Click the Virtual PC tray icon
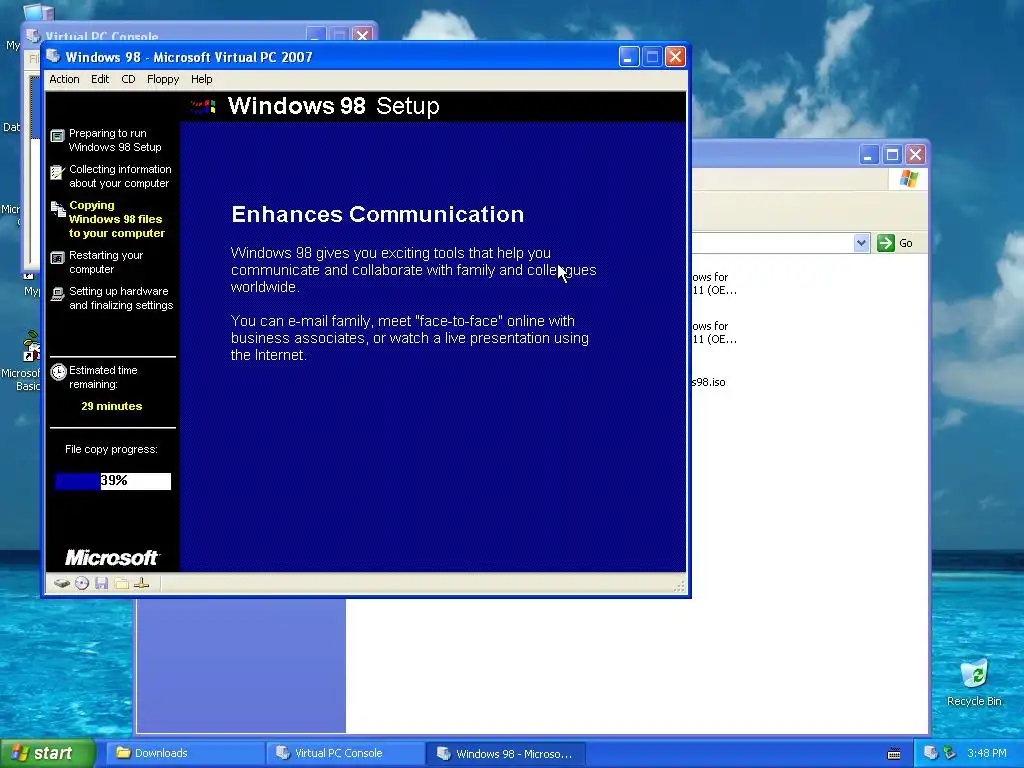This screenshot has height=768, width=1024. (930, 753)
